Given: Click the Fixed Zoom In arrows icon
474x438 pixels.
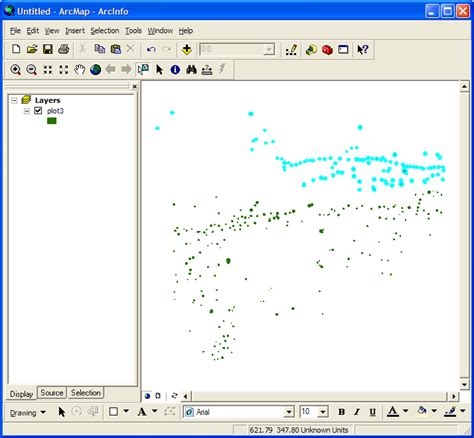Looking at the screenshot, I should [x=48, y=70].
